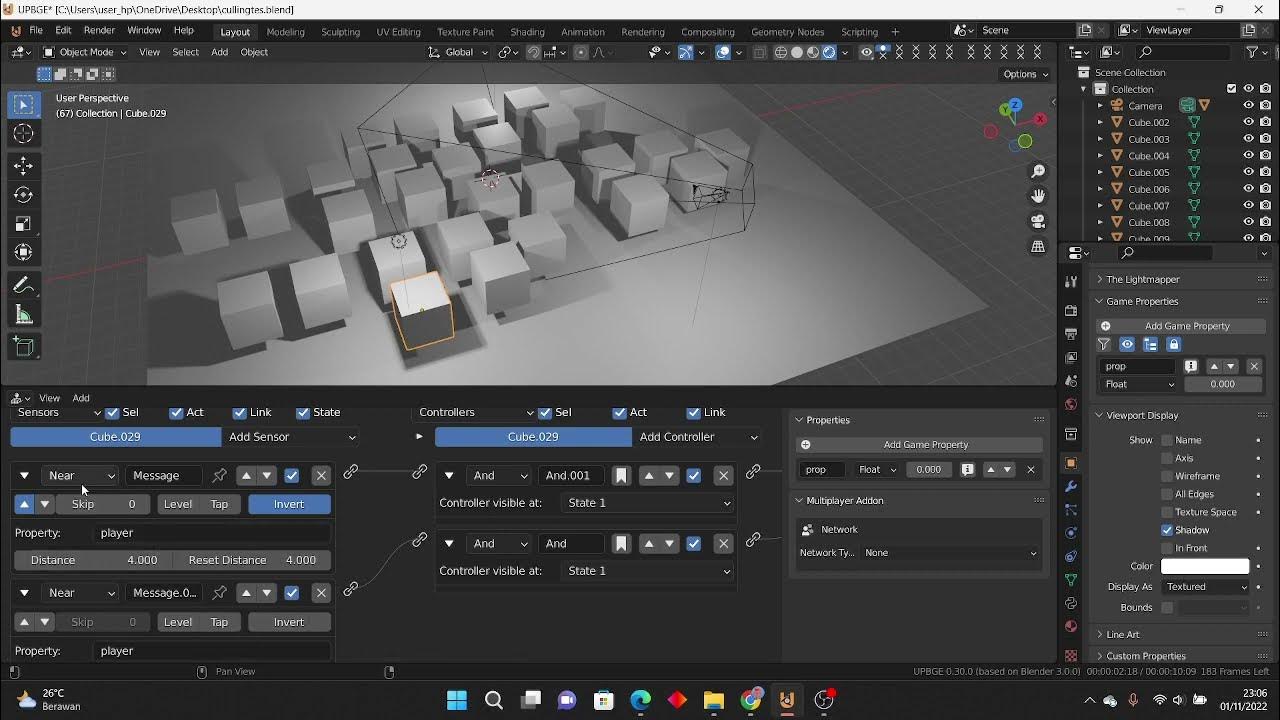This screenshot has height=720, width=1280.
Task: Click the zoom magnifier viewport gizmo
Action: click(1038, 172)
